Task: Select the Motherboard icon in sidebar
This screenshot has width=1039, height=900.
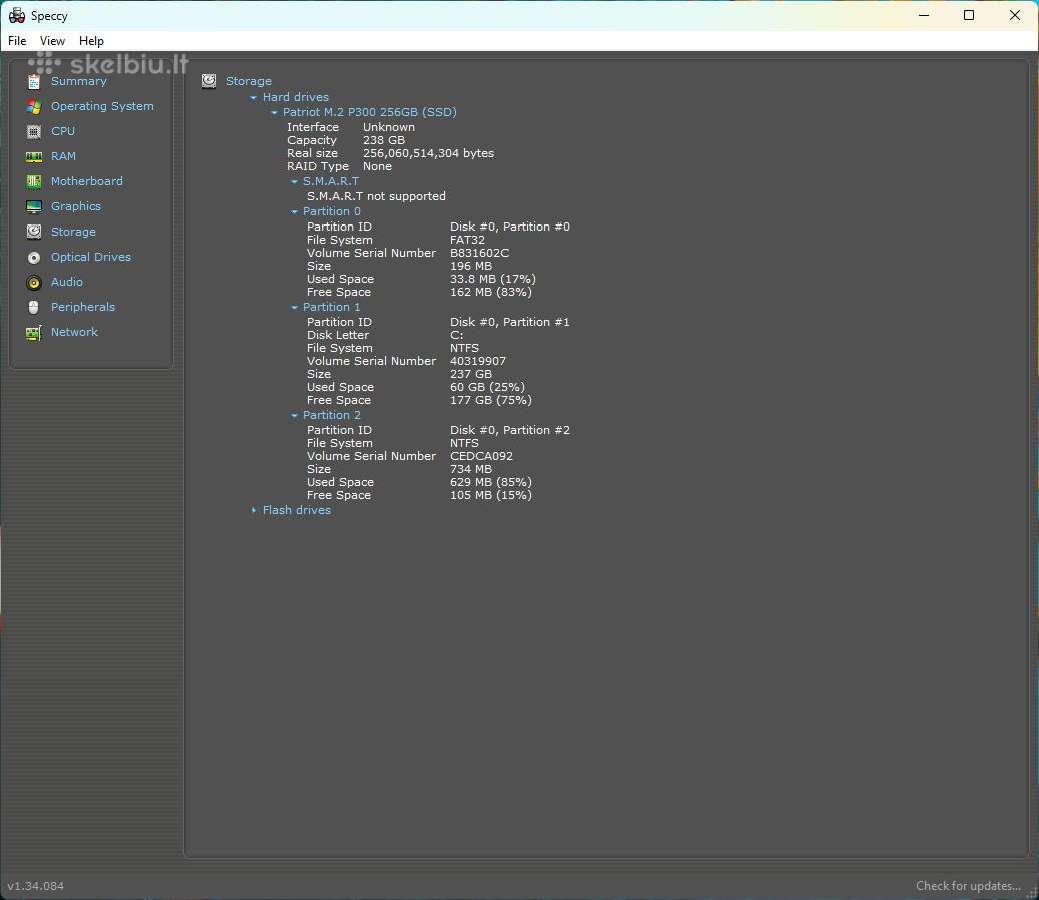Action: [34, 181]
